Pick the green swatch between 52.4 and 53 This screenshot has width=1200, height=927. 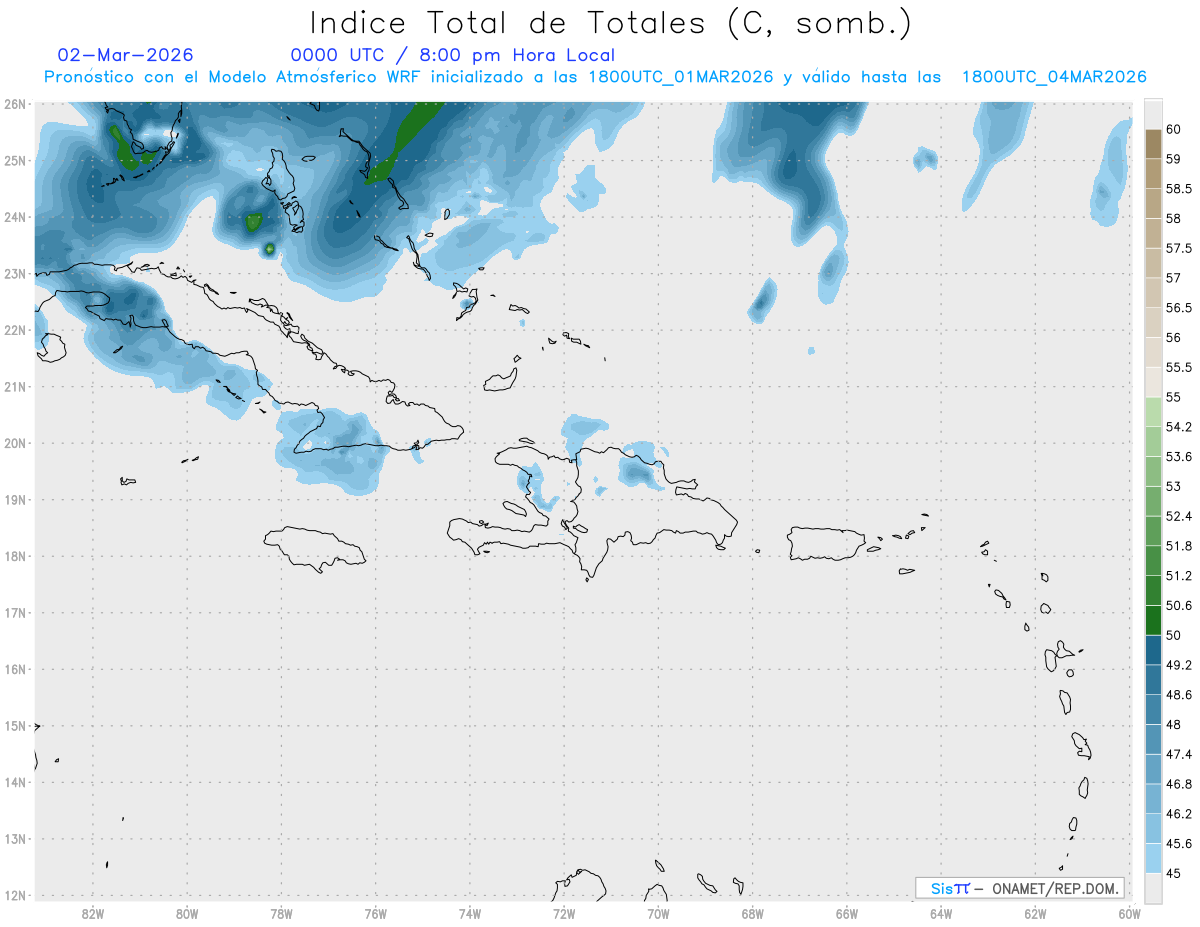[1153, 501]
